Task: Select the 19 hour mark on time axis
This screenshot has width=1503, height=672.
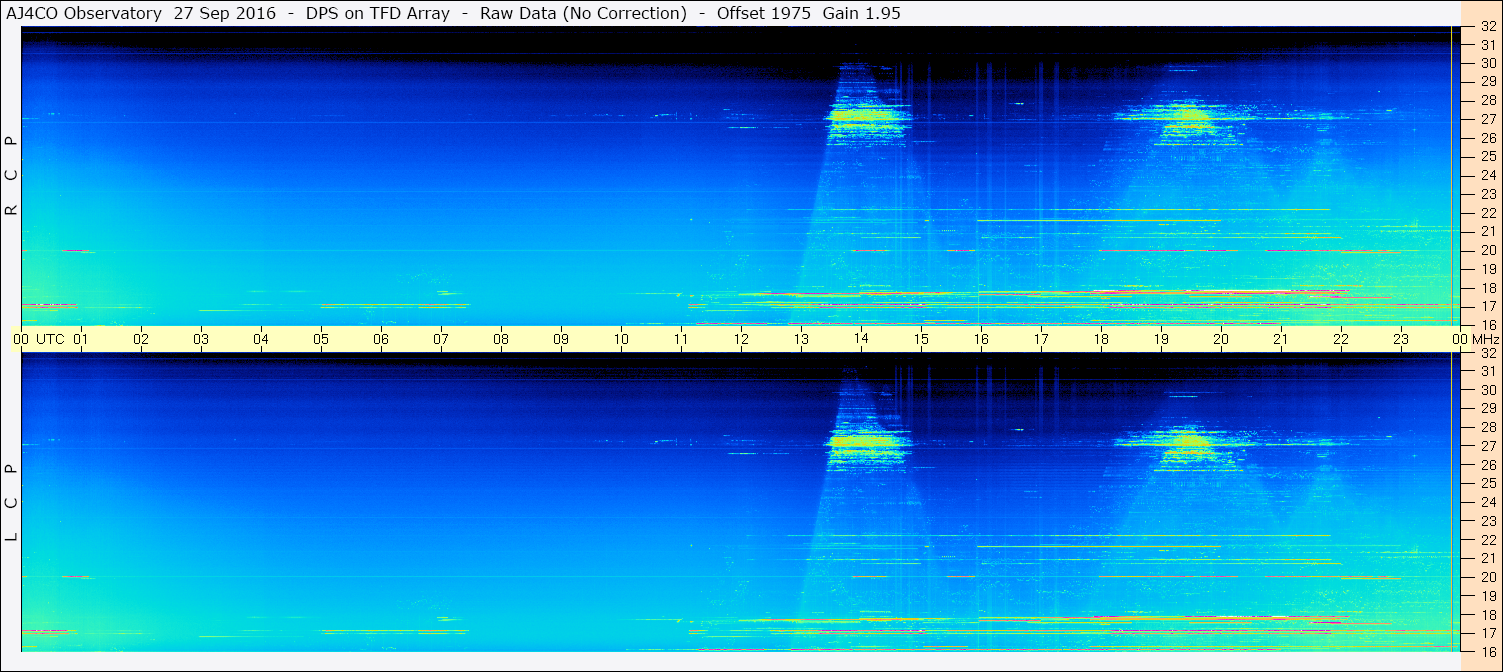Action: coord(1161,339)
